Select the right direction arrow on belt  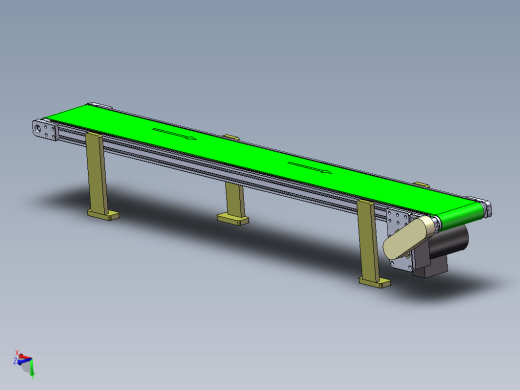[x=310, y=168]
